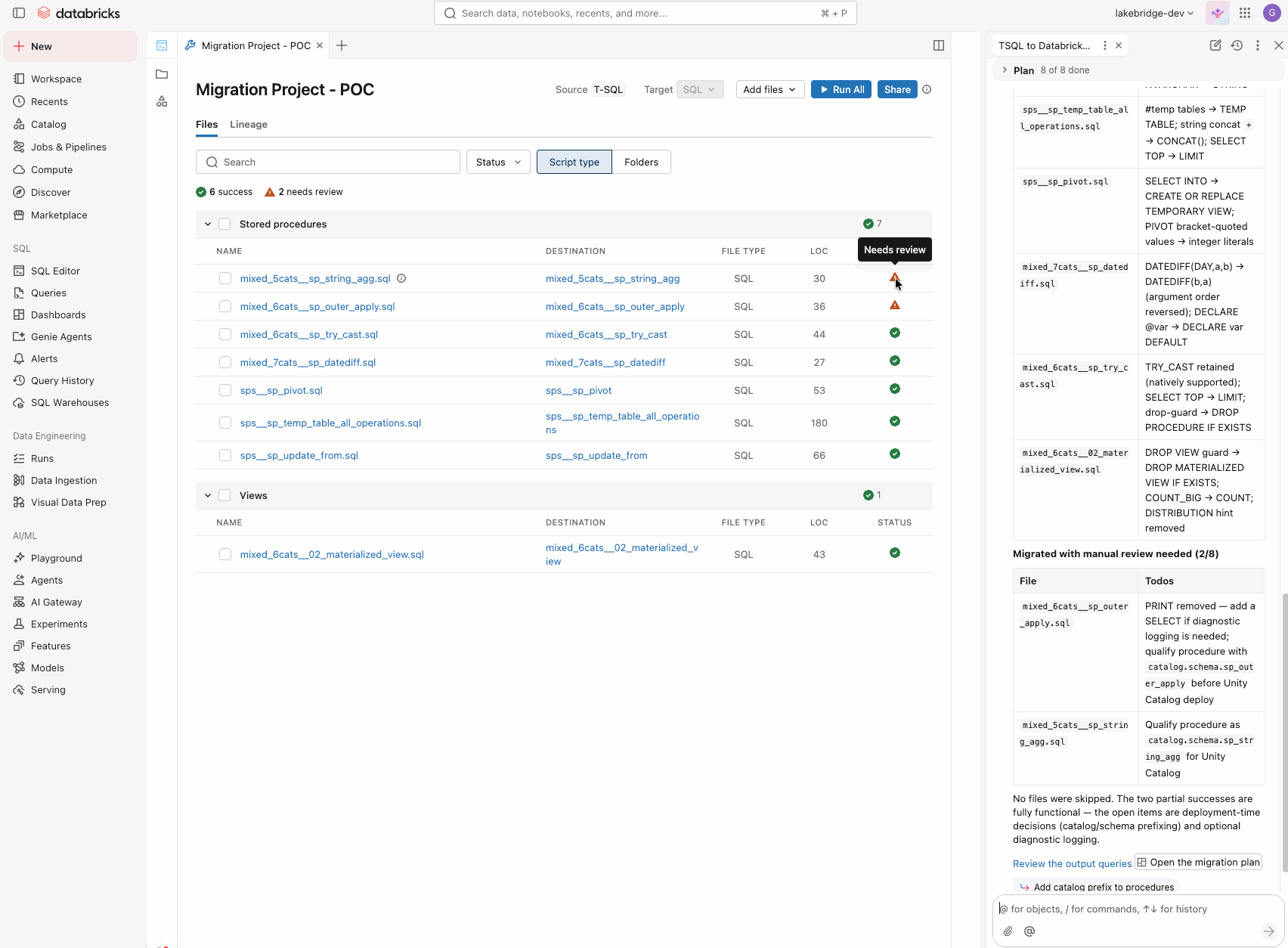Open assistant chat history icon

[x=1237, y=45]
